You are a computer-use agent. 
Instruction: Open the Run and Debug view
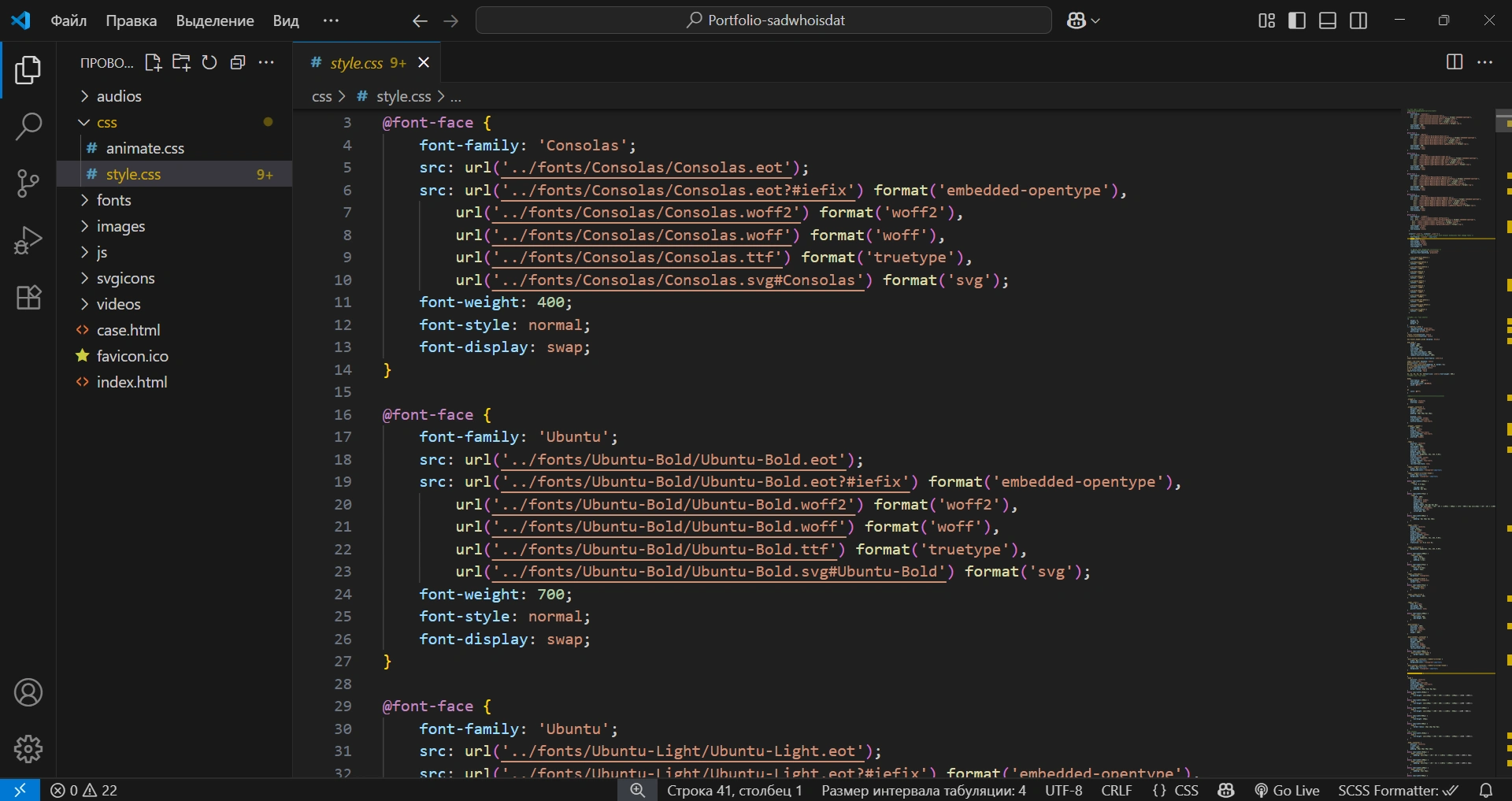[x=28, y=240]
